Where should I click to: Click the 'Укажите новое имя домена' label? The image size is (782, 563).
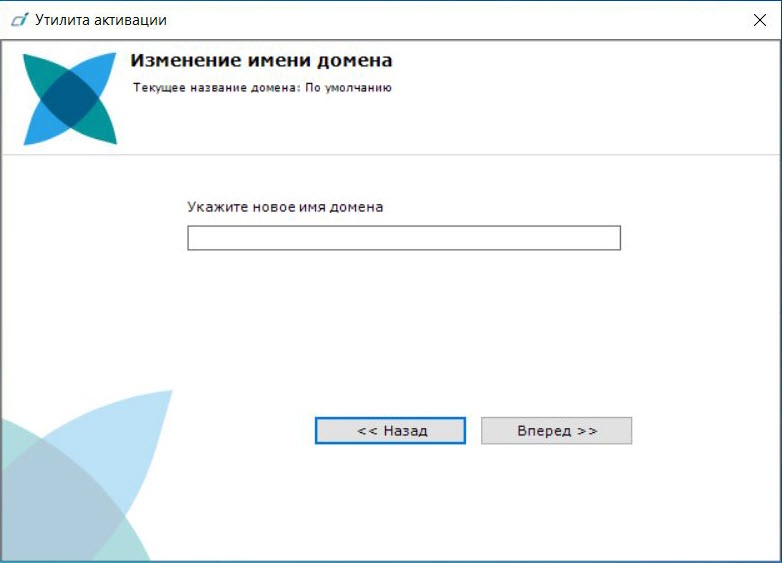[285, 207]
